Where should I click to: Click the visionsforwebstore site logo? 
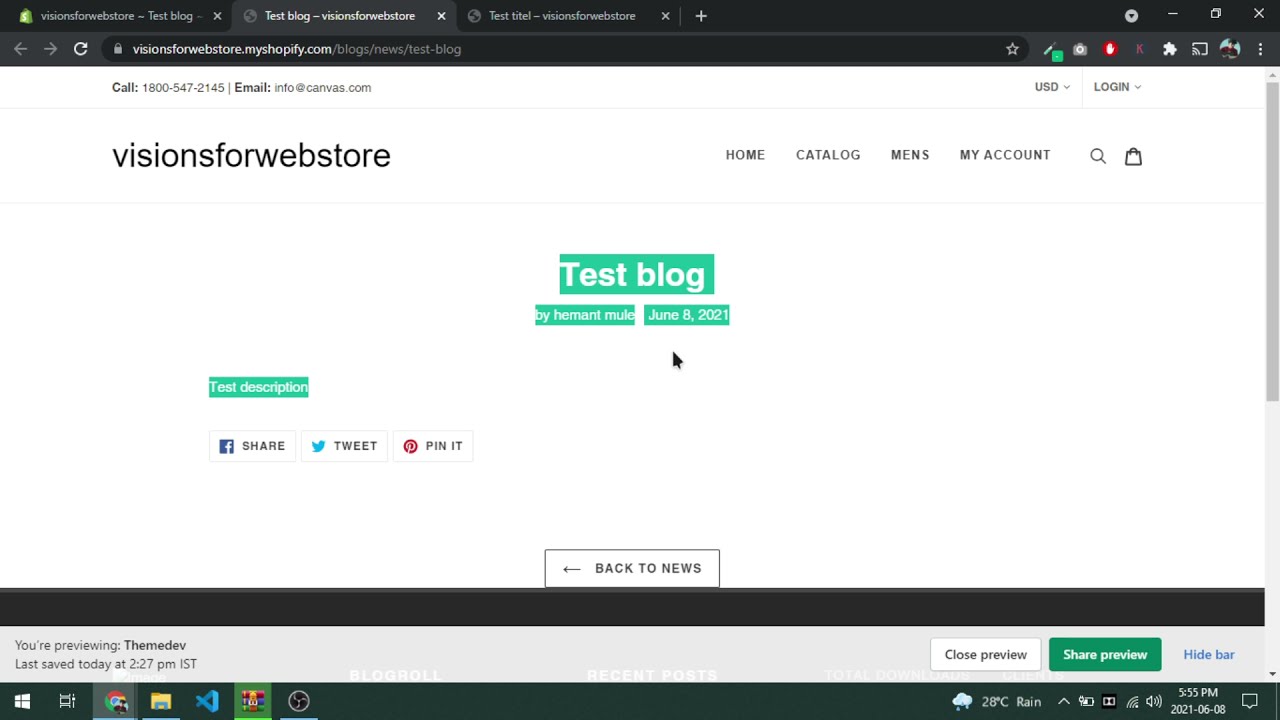(x=251, y=155)
